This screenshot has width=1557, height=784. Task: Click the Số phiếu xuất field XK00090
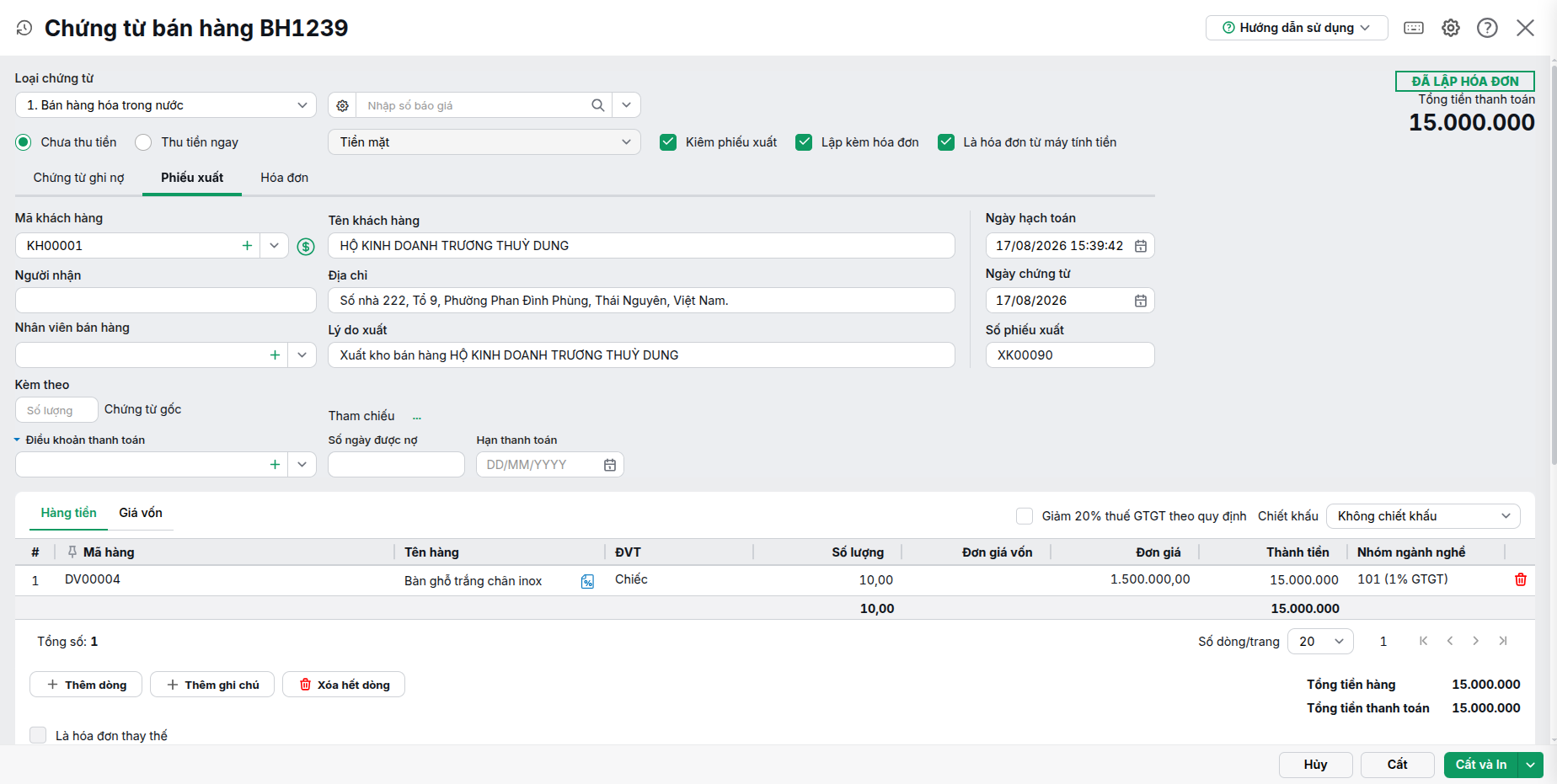pos(1070,355)
